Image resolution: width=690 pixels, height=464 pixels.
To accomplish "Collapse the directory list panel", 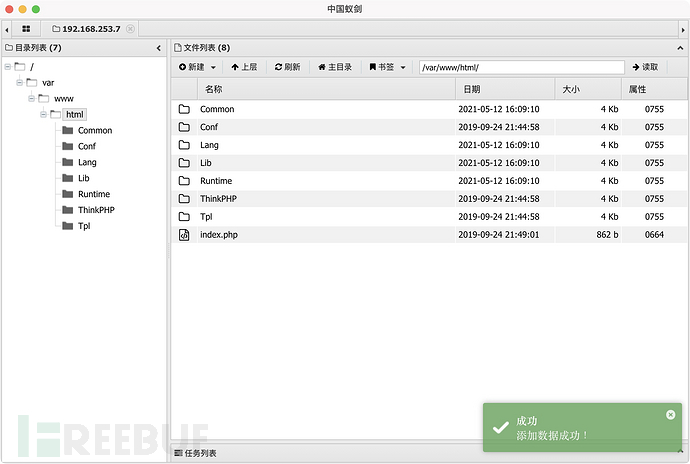I will [x=158, y=48].
